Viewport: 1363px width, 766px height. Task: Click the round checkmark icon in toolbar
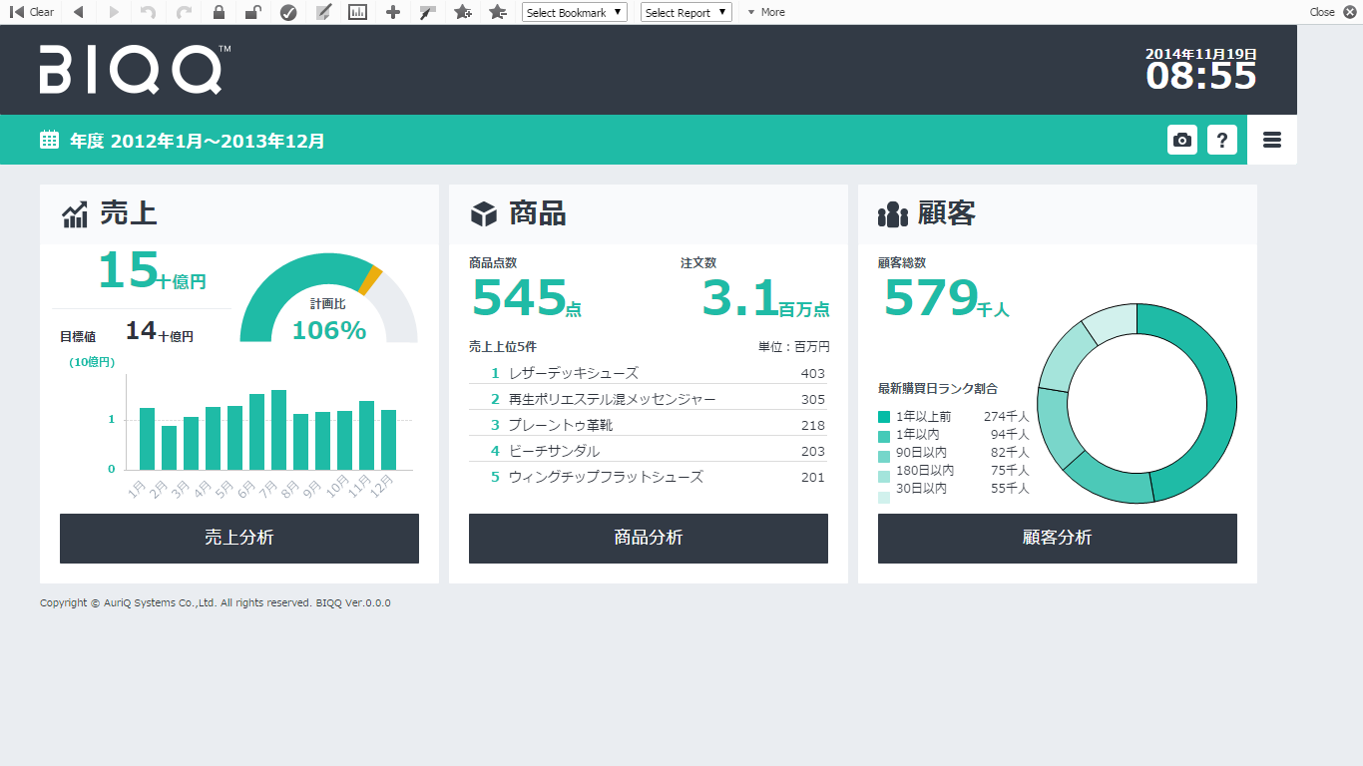(x=288, y=12)
